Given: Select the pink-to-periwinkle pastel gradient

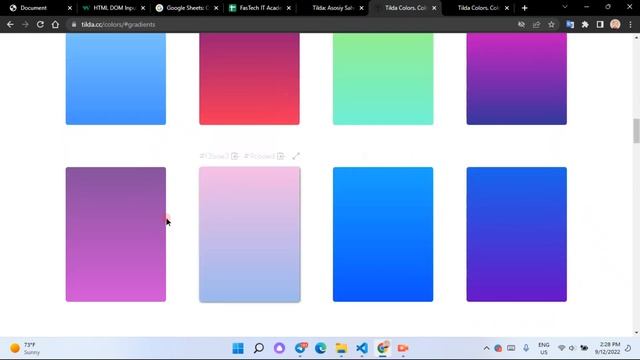Looking at the screenshot, I should tap(250, 235).
